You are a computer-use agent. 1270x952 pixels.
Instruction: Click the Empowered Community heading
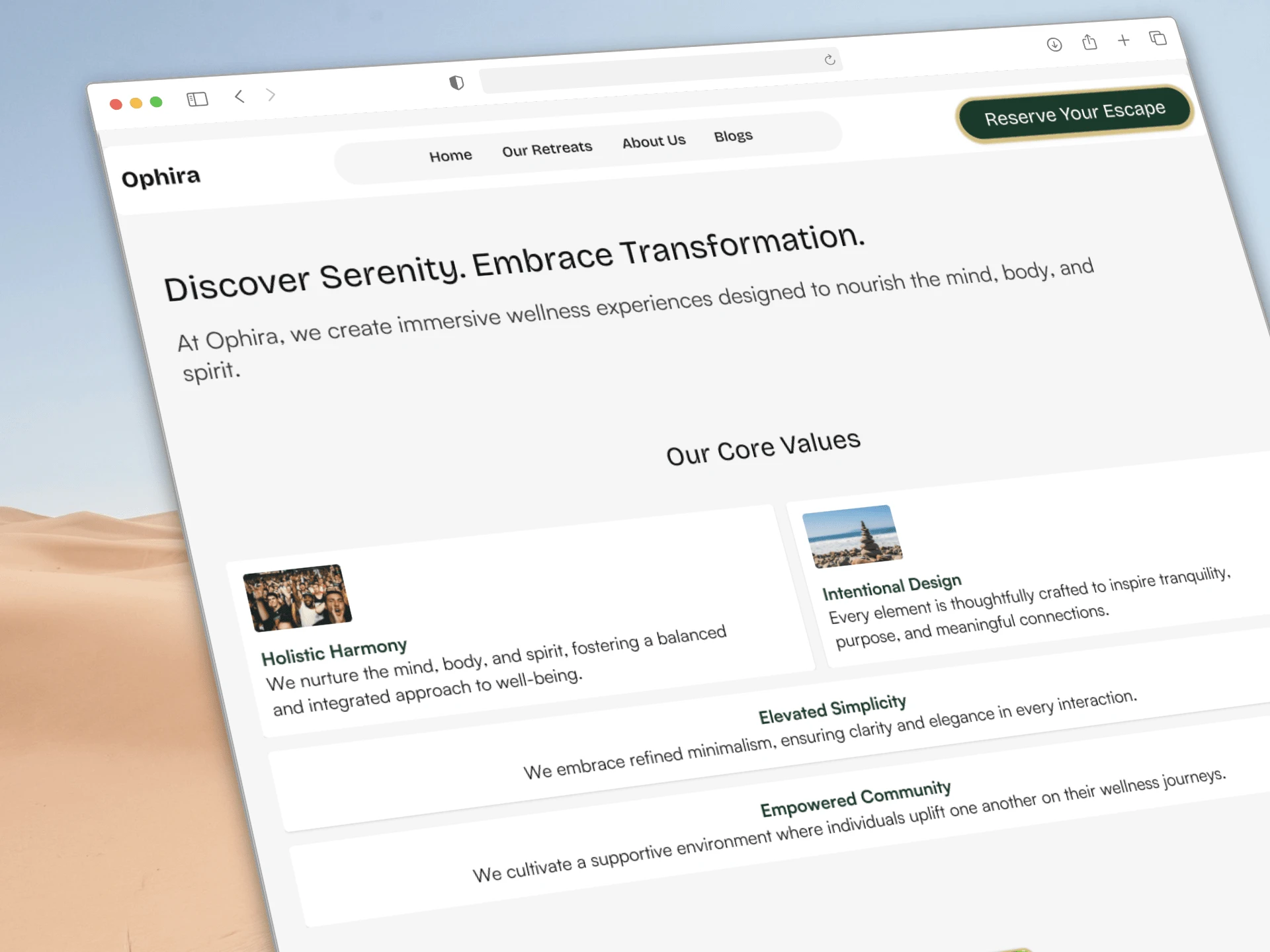click(x=856, y=799)
